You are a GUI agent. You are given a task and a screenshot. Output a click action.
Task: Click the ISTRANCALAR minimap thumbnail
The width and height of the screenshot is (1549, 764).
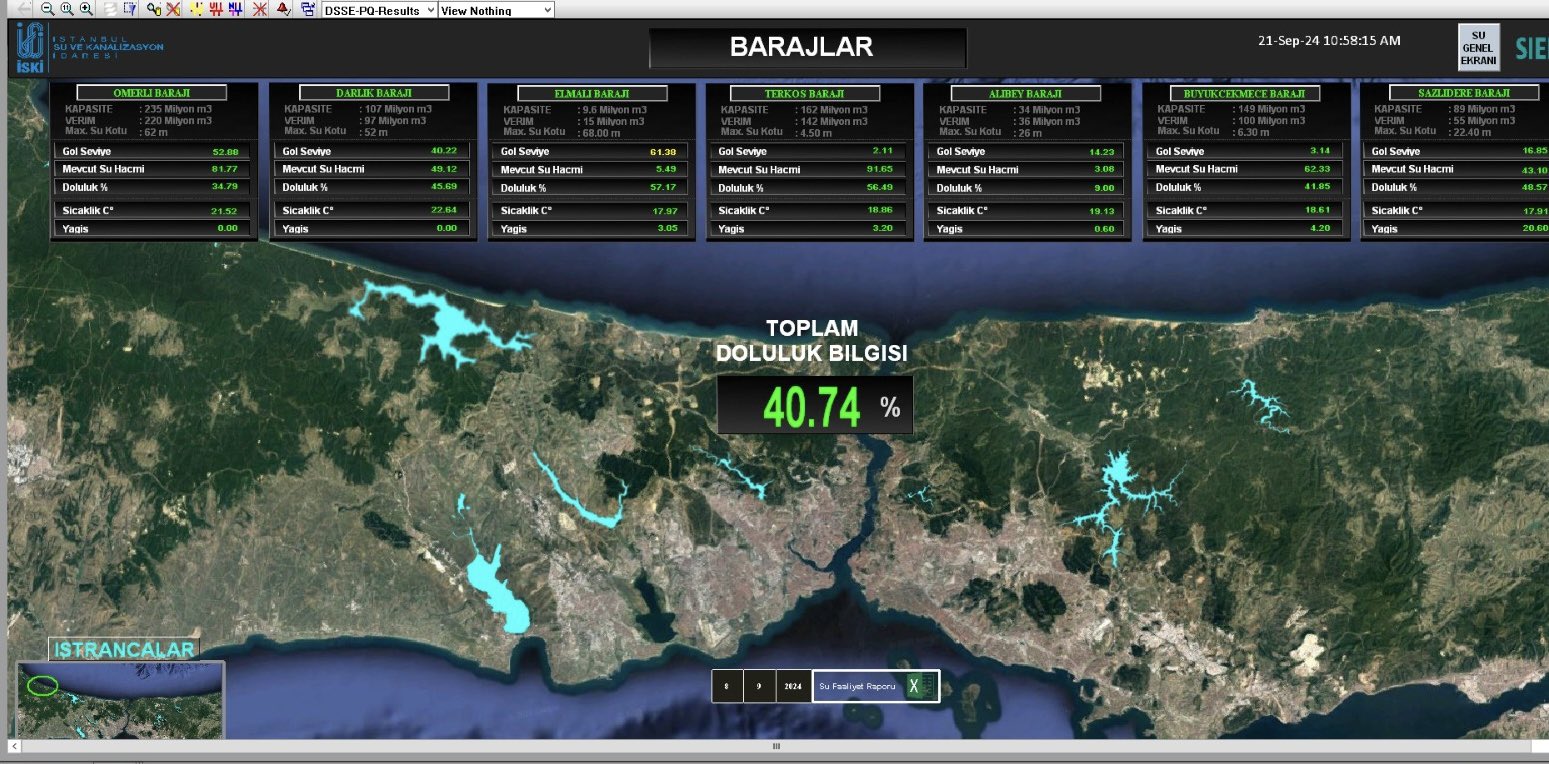pyautogui.click(x=120, y=700)
